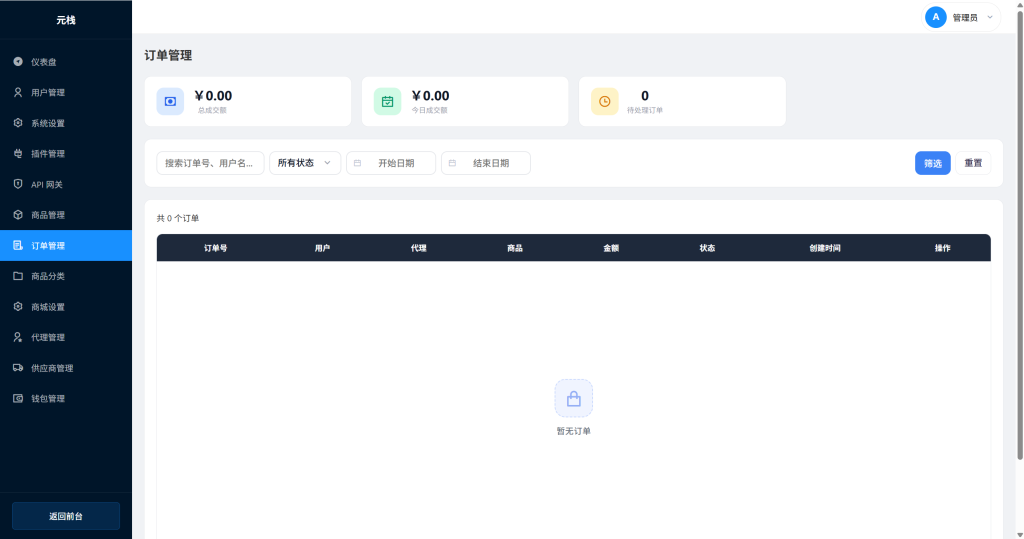Click the 系统设置 gear icon

18,123
